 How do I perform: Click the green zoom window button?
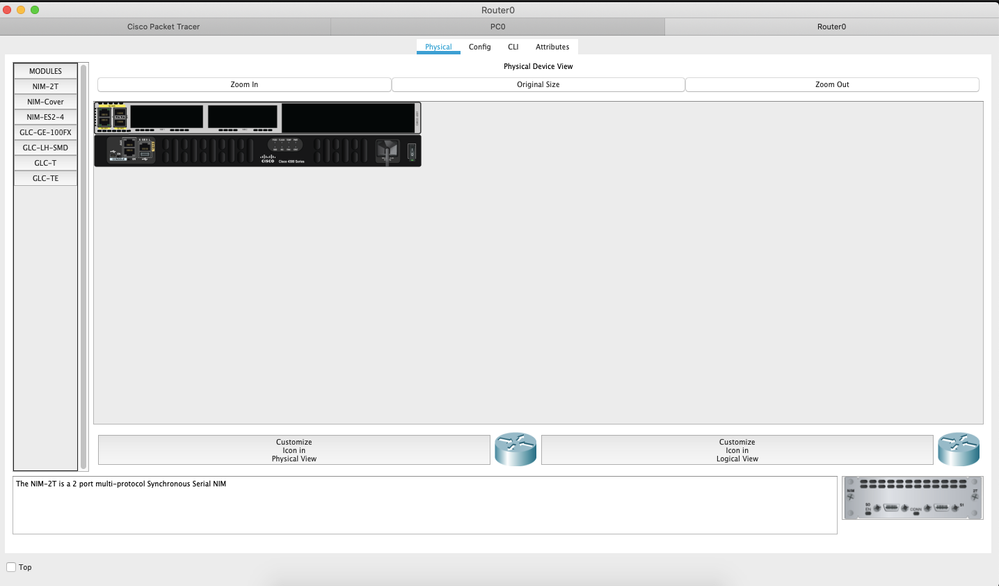(x=35, y=10)
